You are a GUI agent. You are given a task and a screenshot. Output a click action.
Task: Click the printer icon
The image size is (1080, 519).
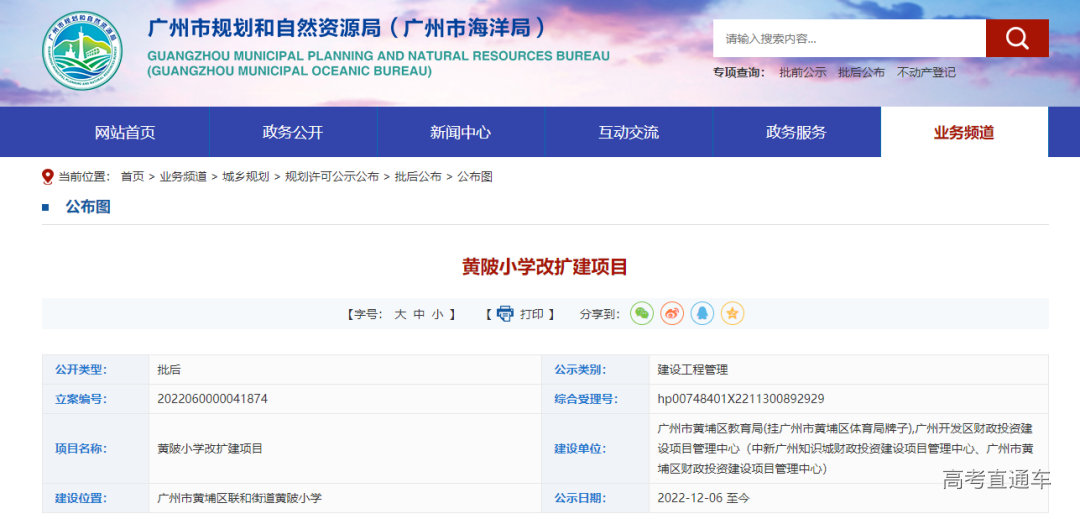coord(505,314)
